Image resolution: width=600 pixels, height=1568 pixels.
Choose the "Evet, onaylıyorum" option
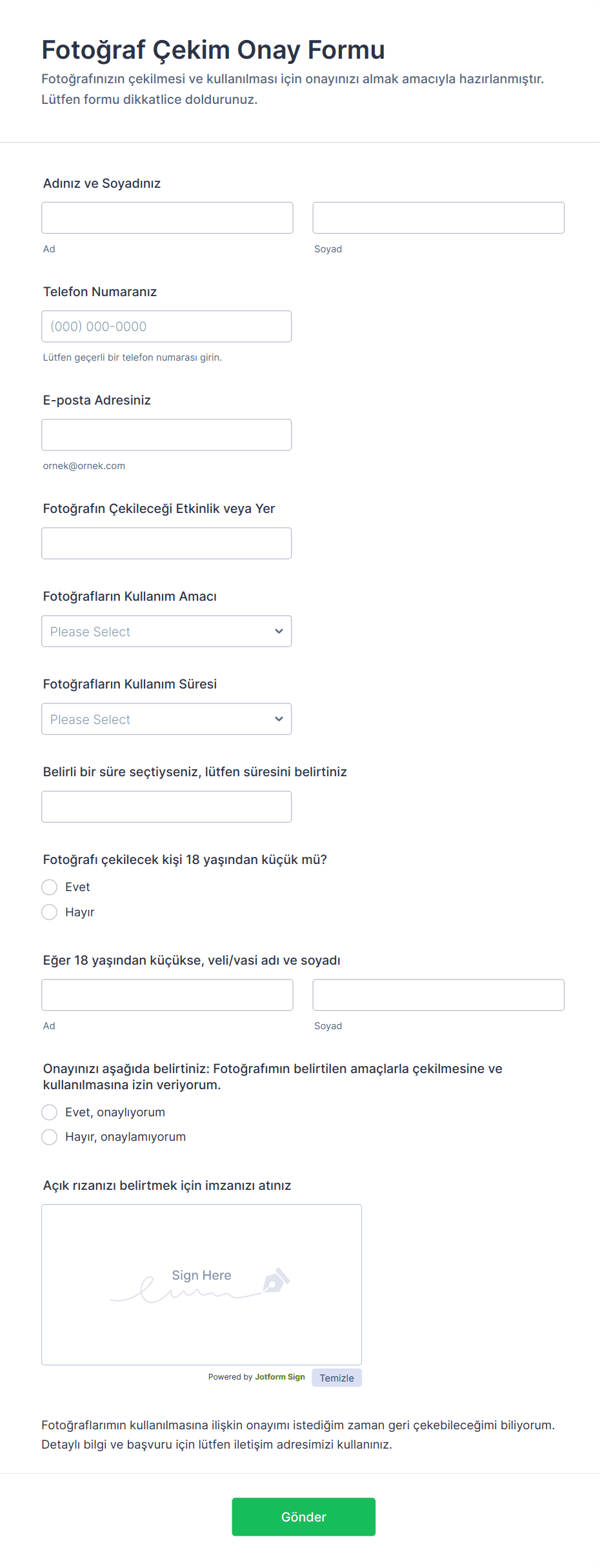pos(50,1112)
